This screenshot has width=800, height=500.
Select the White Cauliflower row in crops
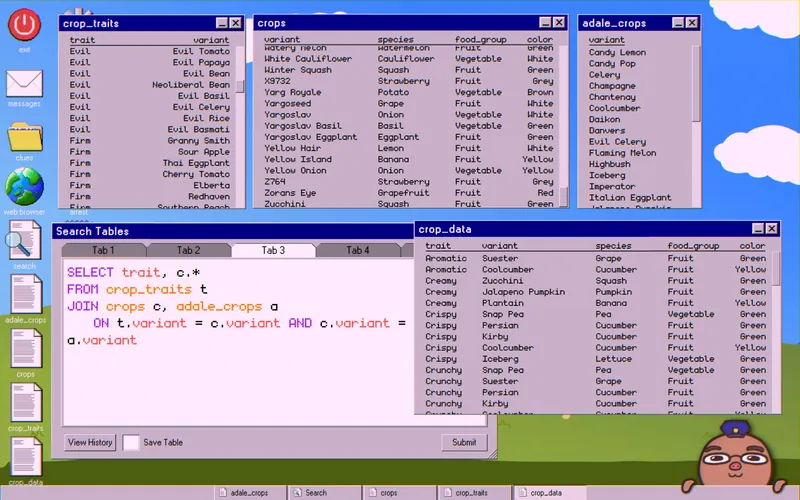(409, 59)
